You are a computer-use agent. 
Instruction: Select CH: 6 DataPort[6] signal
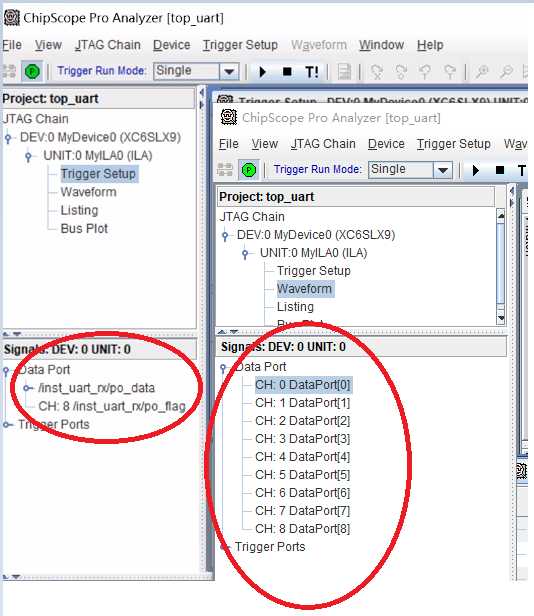coord(303,493)
